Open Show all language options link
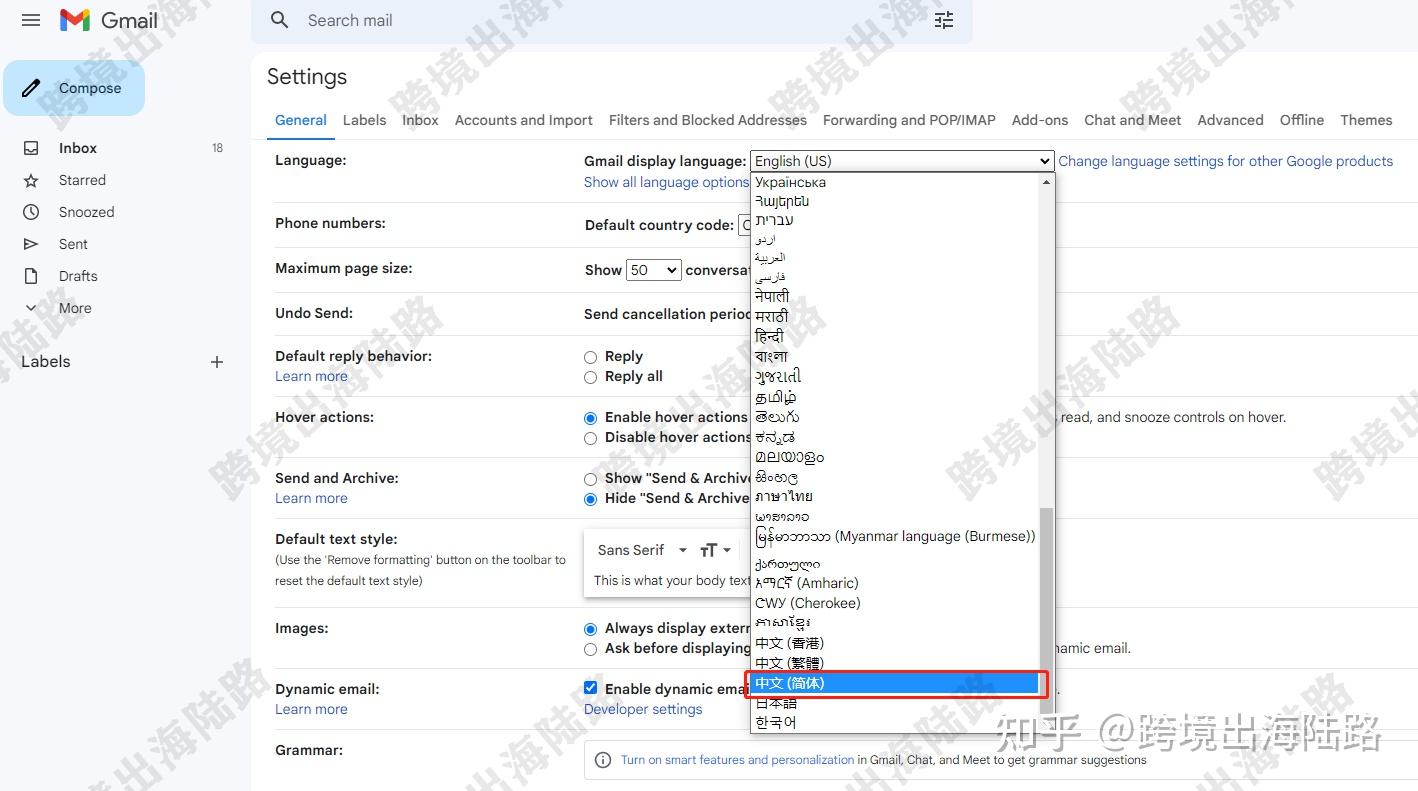The width and height of the screenshot is (1418, 791). 666,182
